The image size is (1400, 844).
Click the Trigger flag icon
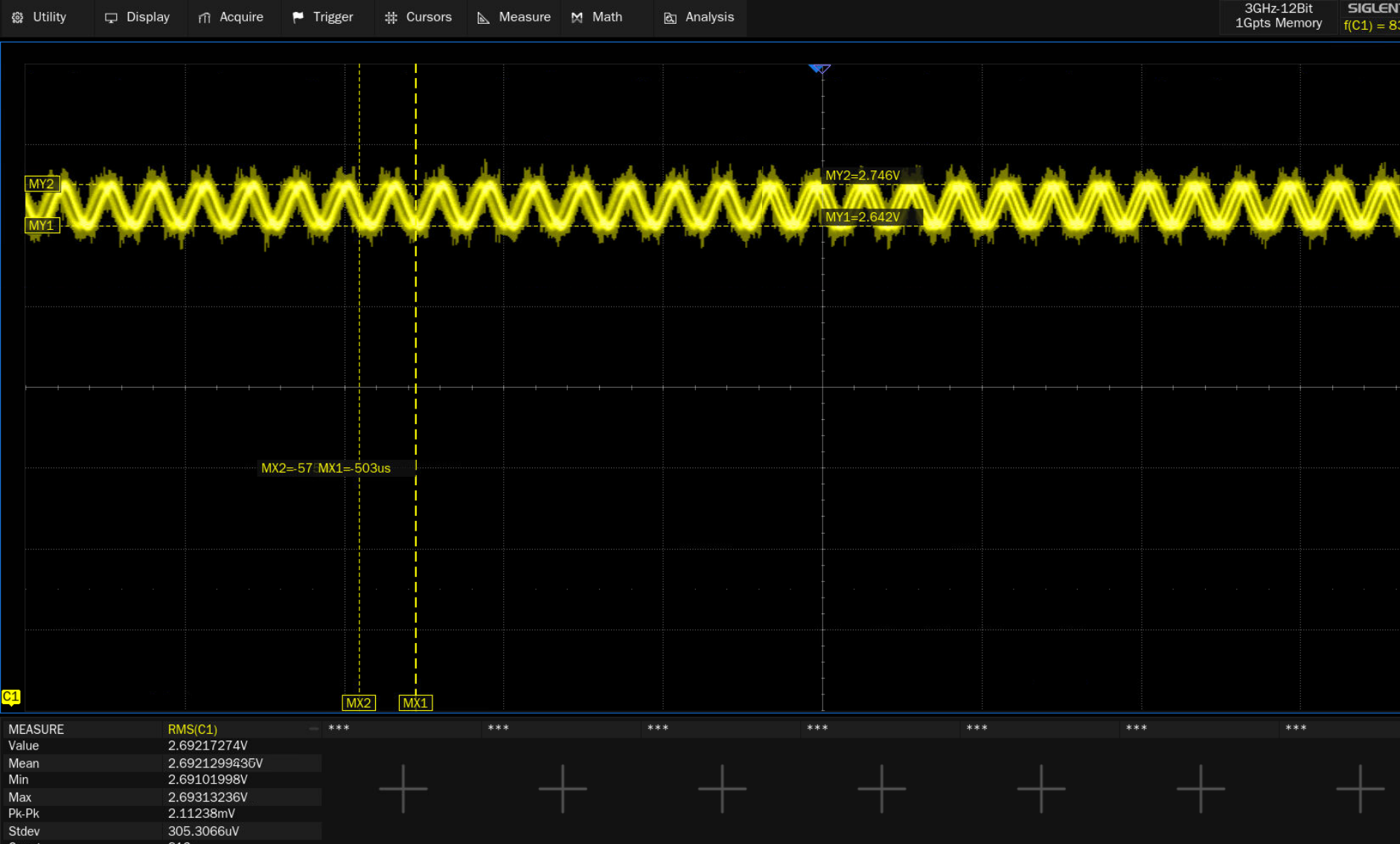[298, 18]
